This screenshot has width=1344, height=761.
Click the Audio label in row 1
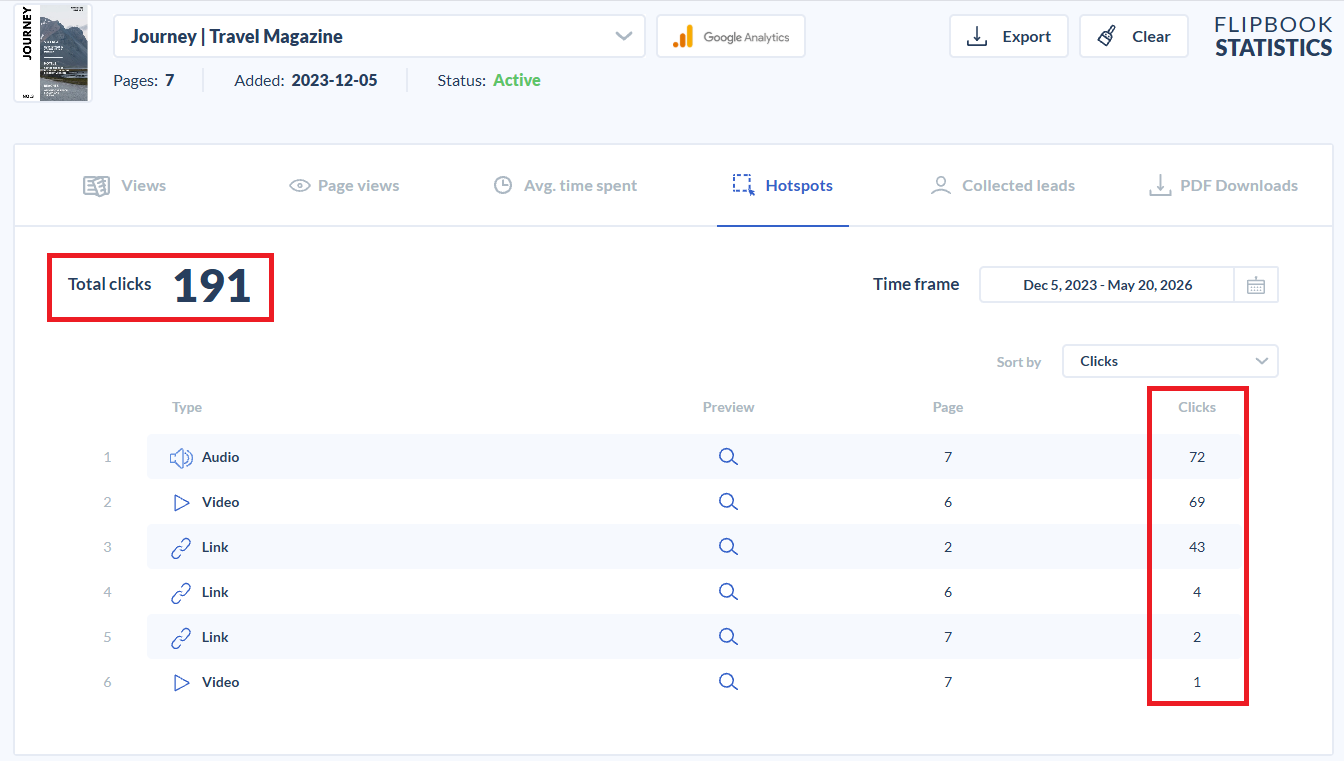pyautogui.click(x=221, y=457)
